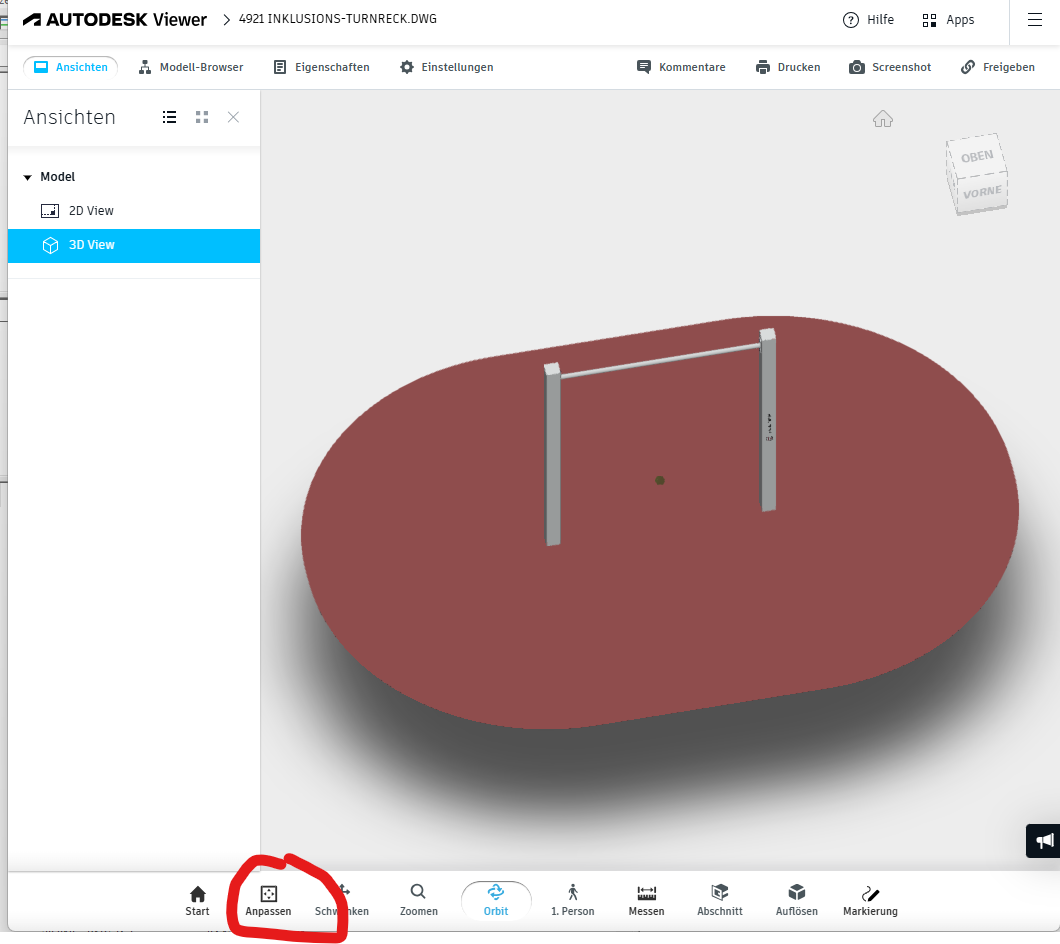Select 2D View in the views list

pos(91,211)
